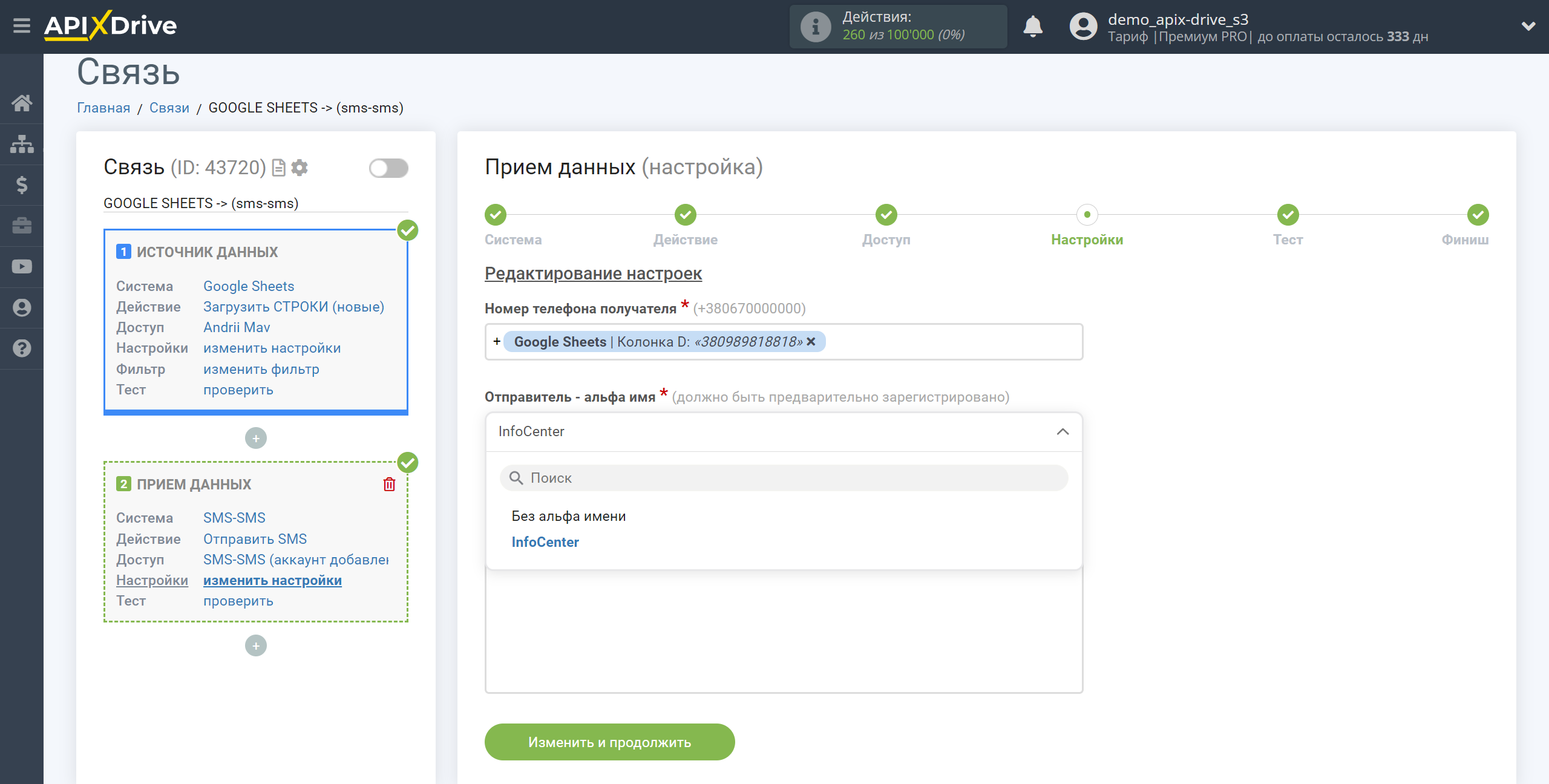This screenshot has width=1549, height=784.
Task: Go to the 'Доступ' step
Action: tap(886, 215)
